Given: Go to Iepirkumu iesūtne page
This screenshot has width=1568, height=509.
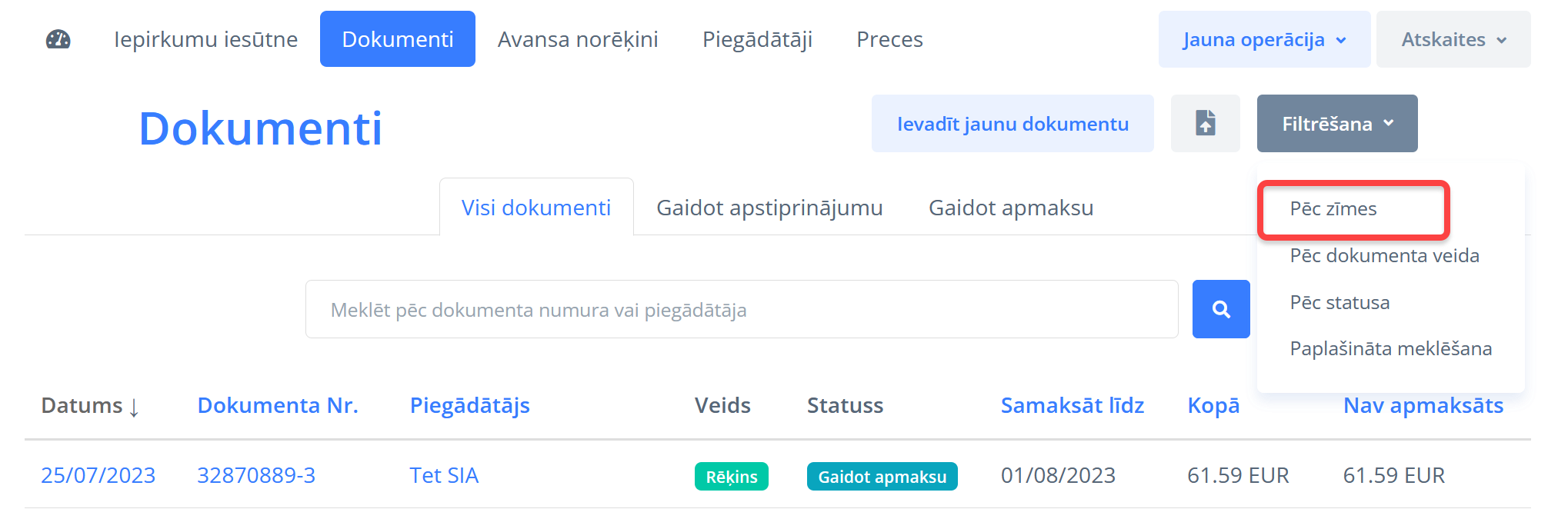Looking at the screenshot, I should 205,39.
